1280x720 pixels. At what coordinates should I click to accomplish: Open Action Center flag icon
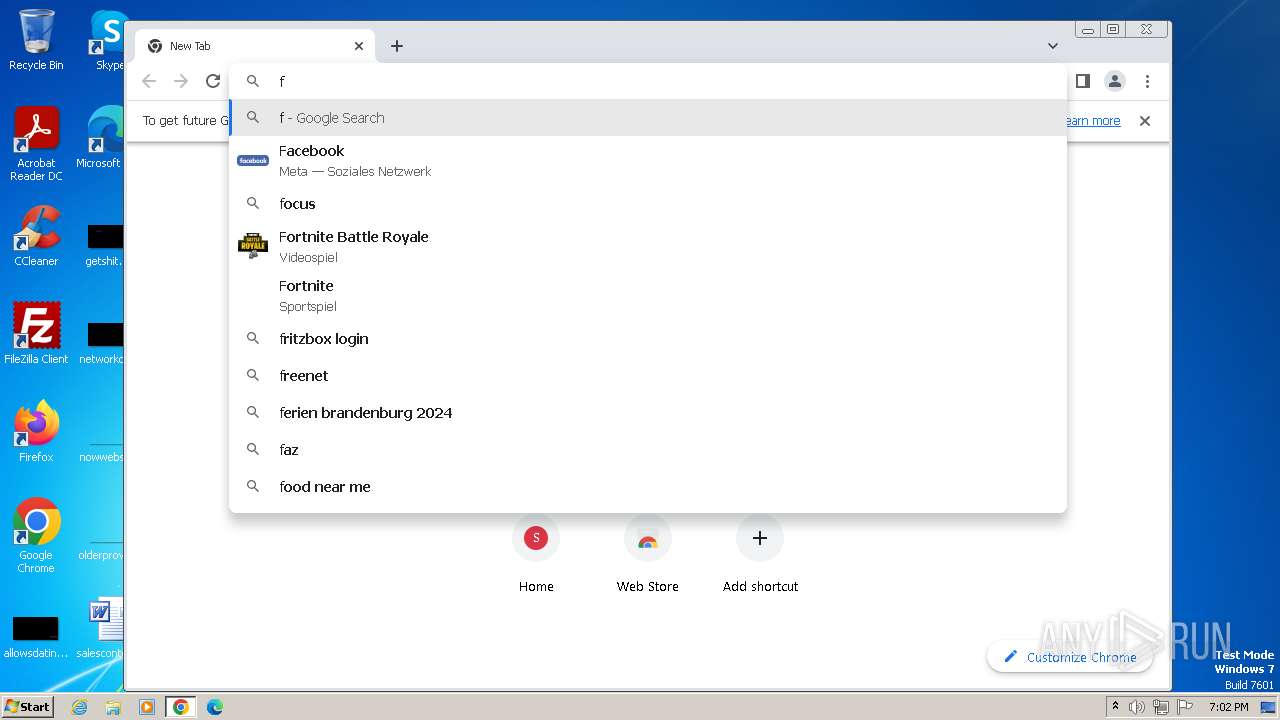click(1185, 707)
